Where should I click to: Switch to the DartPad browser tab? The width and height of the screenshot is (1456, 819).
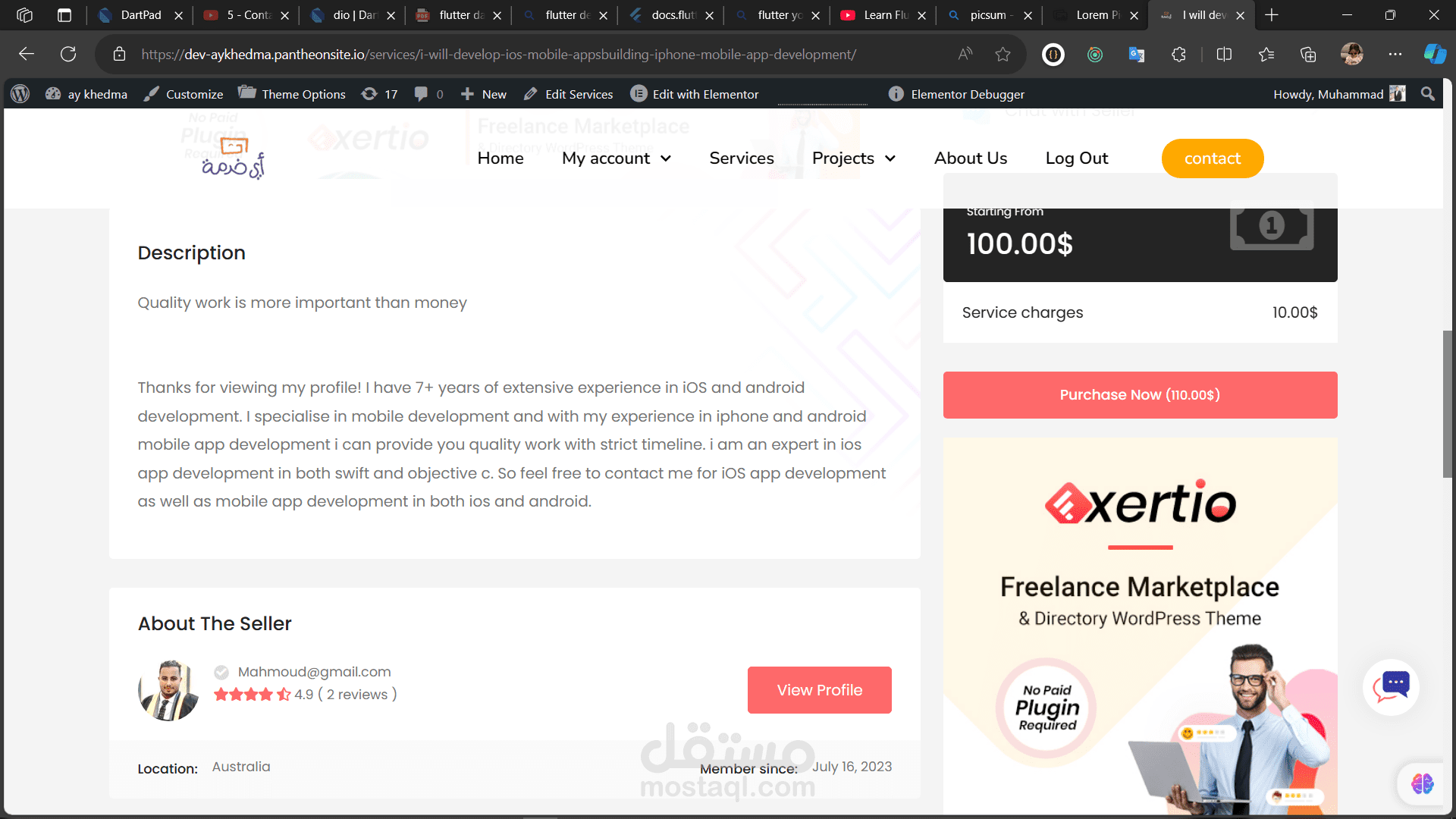pyautogui.click(x=140, y=15)
